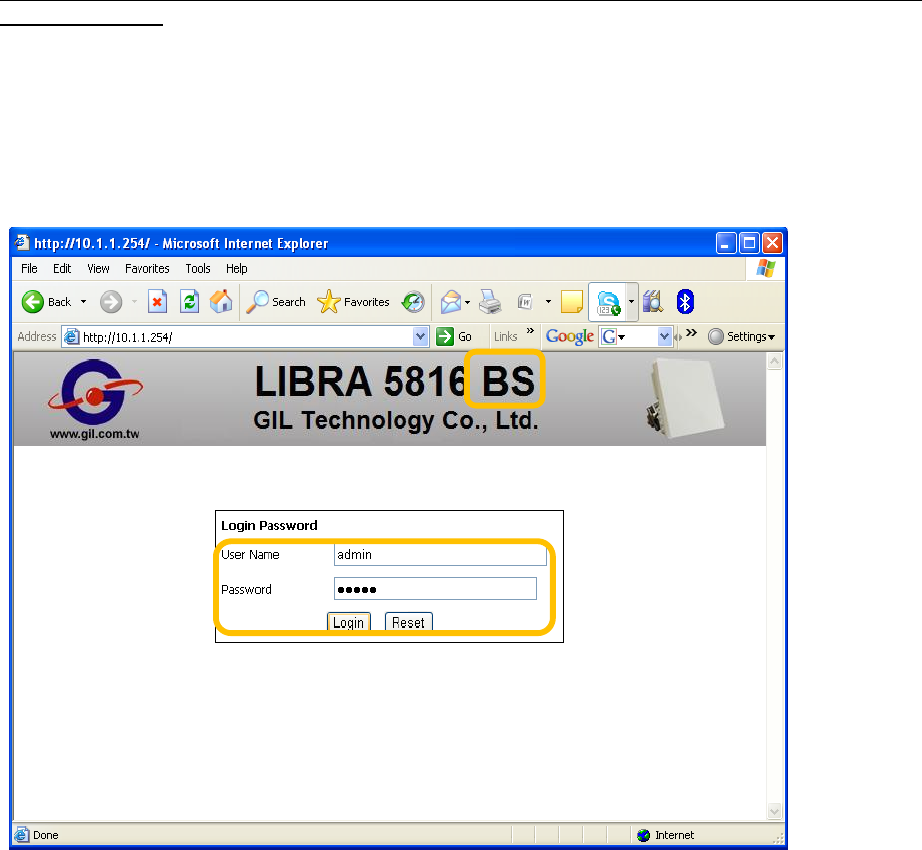922x850 pixels.
Task: Click the www.gil.com.tw text under logo
Action: coord(95,434)
